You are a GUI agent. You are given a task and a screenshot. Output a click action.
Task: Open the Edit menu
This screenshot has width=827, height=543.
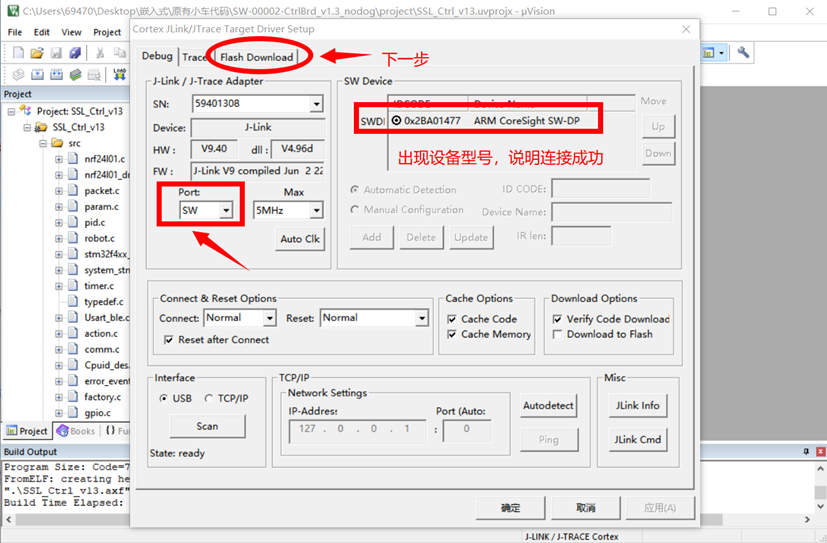[x=42, y=32]
